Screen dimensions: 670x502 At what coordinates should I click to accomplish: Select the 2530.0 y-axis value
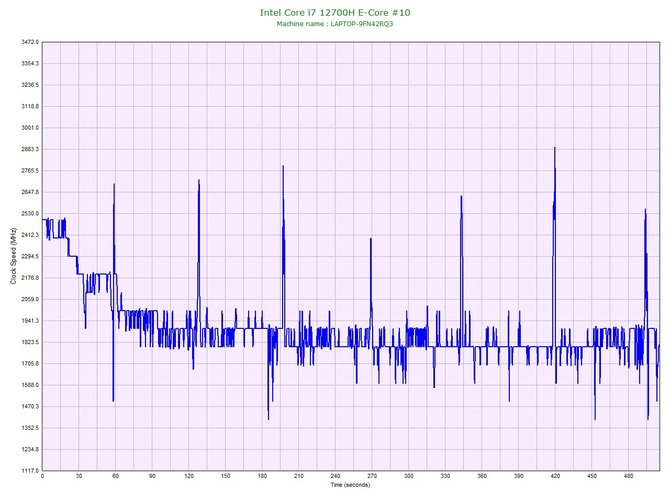pos(30,213)
